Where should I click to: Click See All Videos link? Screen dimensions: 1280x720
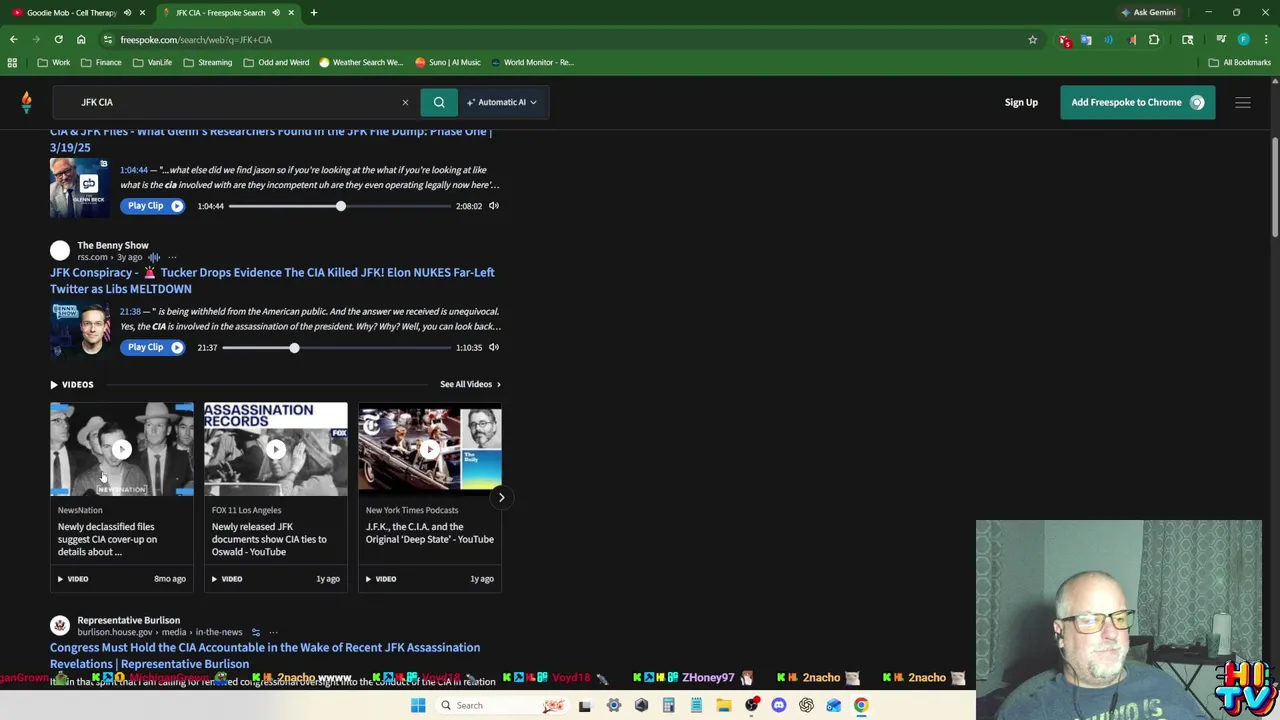point(470,384)
